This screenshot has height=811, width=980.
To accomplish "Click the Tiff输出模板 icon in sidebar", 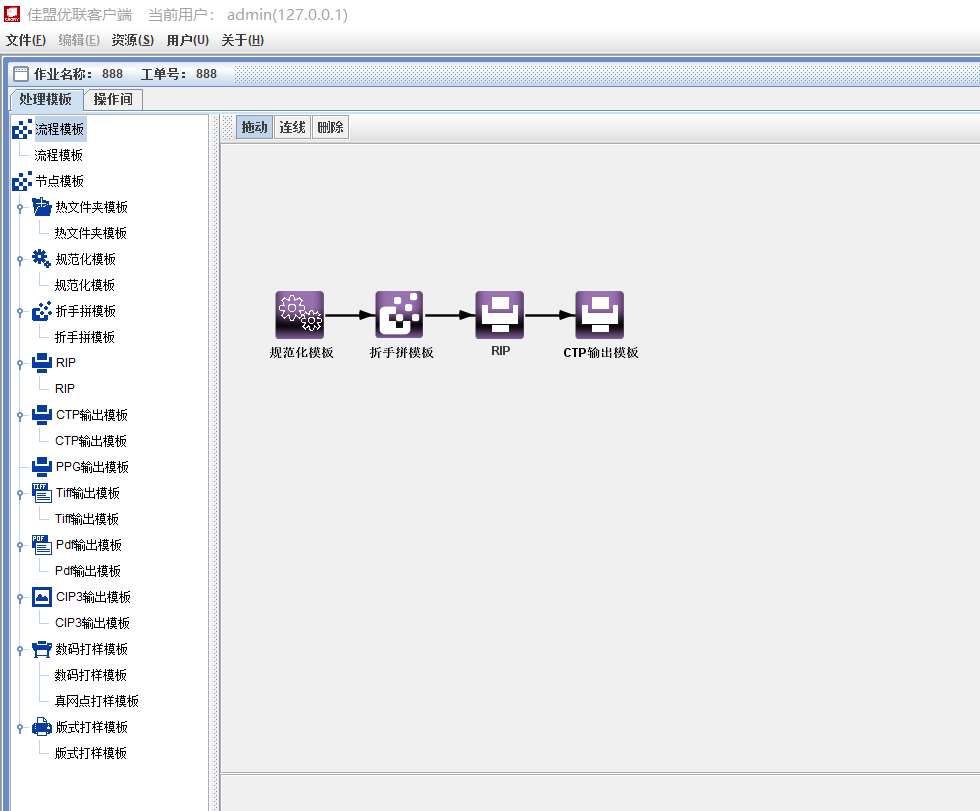I will (x=41, y=493).
